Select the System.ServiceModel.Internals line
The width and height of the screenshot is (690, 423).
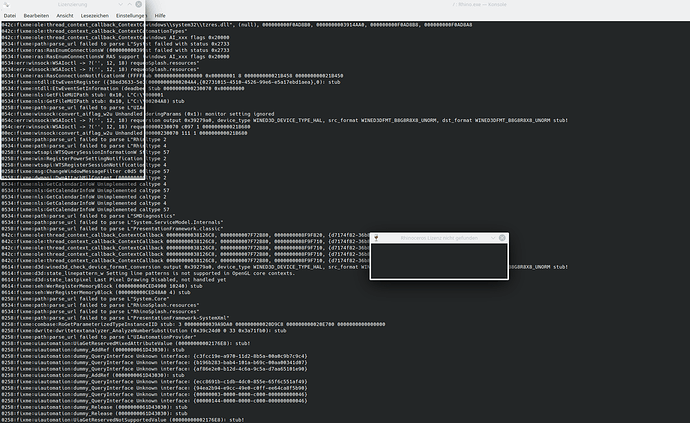pos(112,222)
